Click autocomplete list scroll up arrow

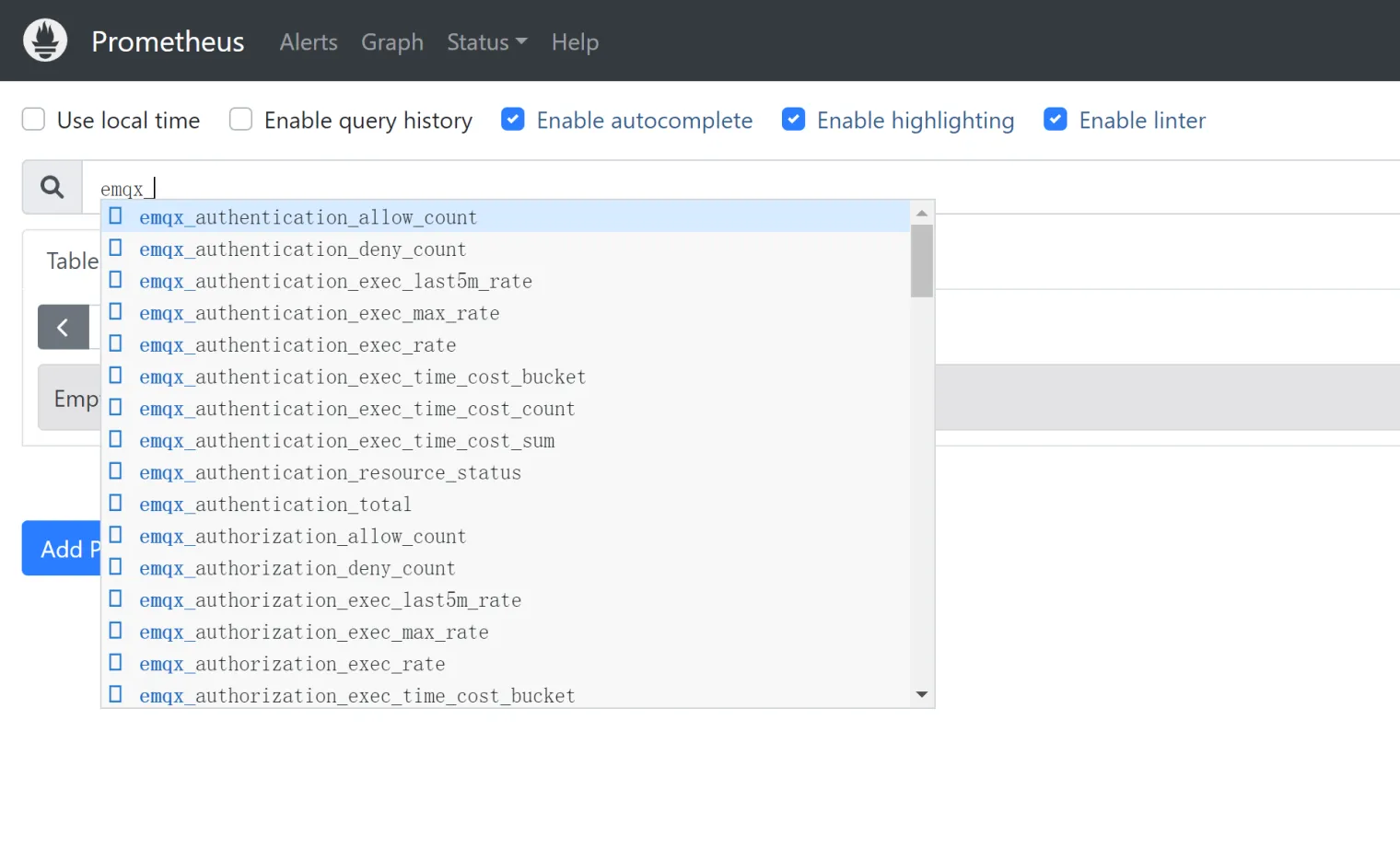922,214
